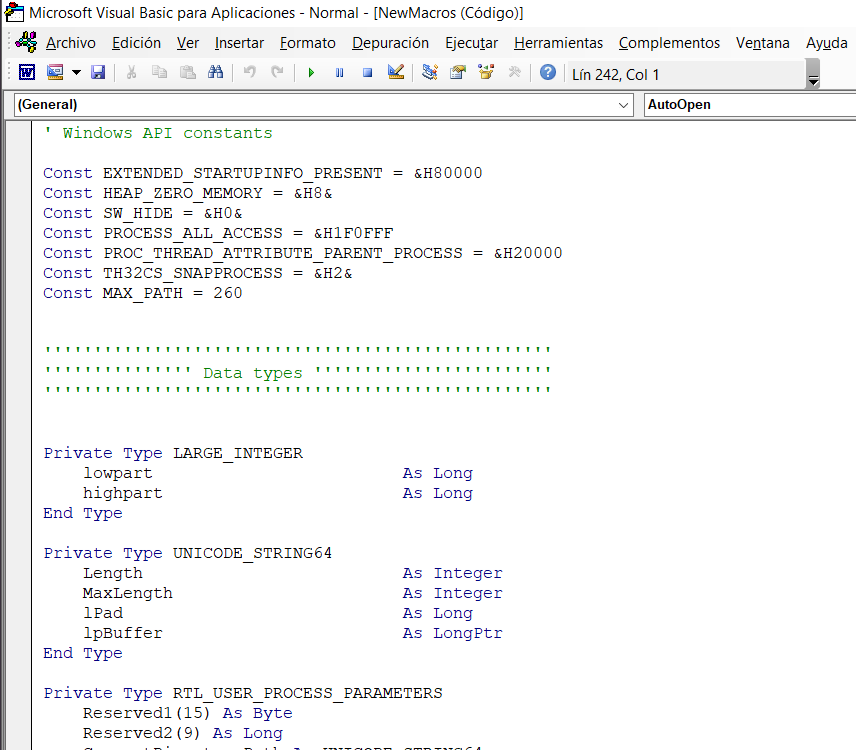
Task: Click the Find binoculars icon
Action: click(215, 73)
